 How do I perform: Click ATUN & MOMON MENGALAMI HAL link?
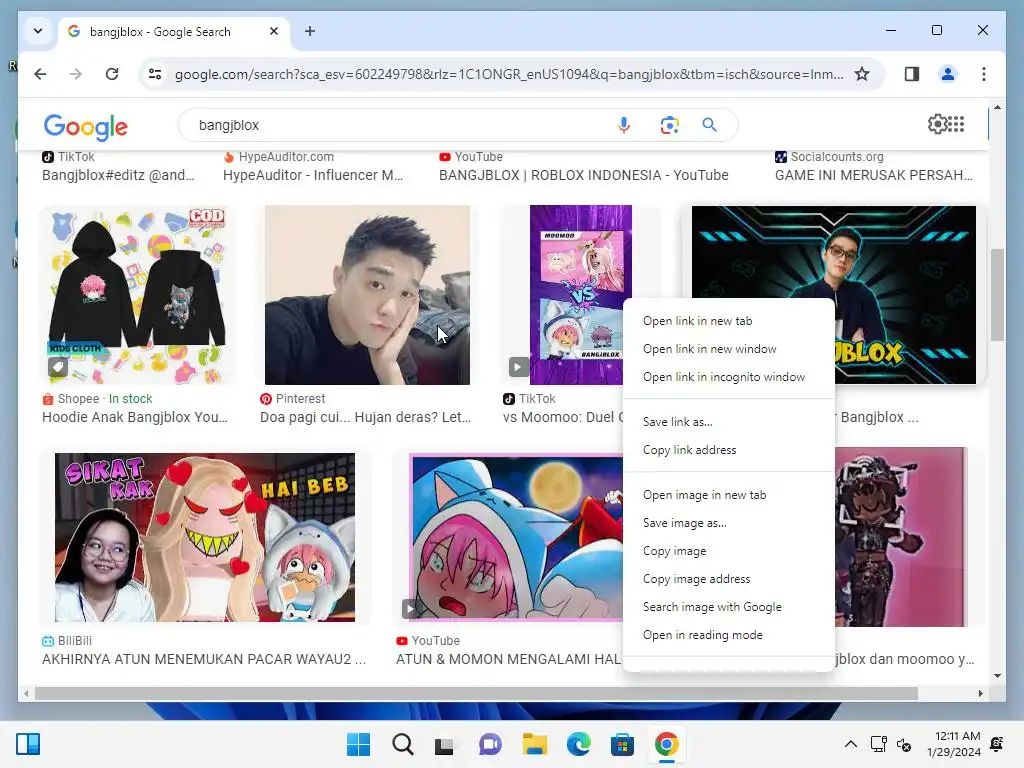tap(509, 660)
